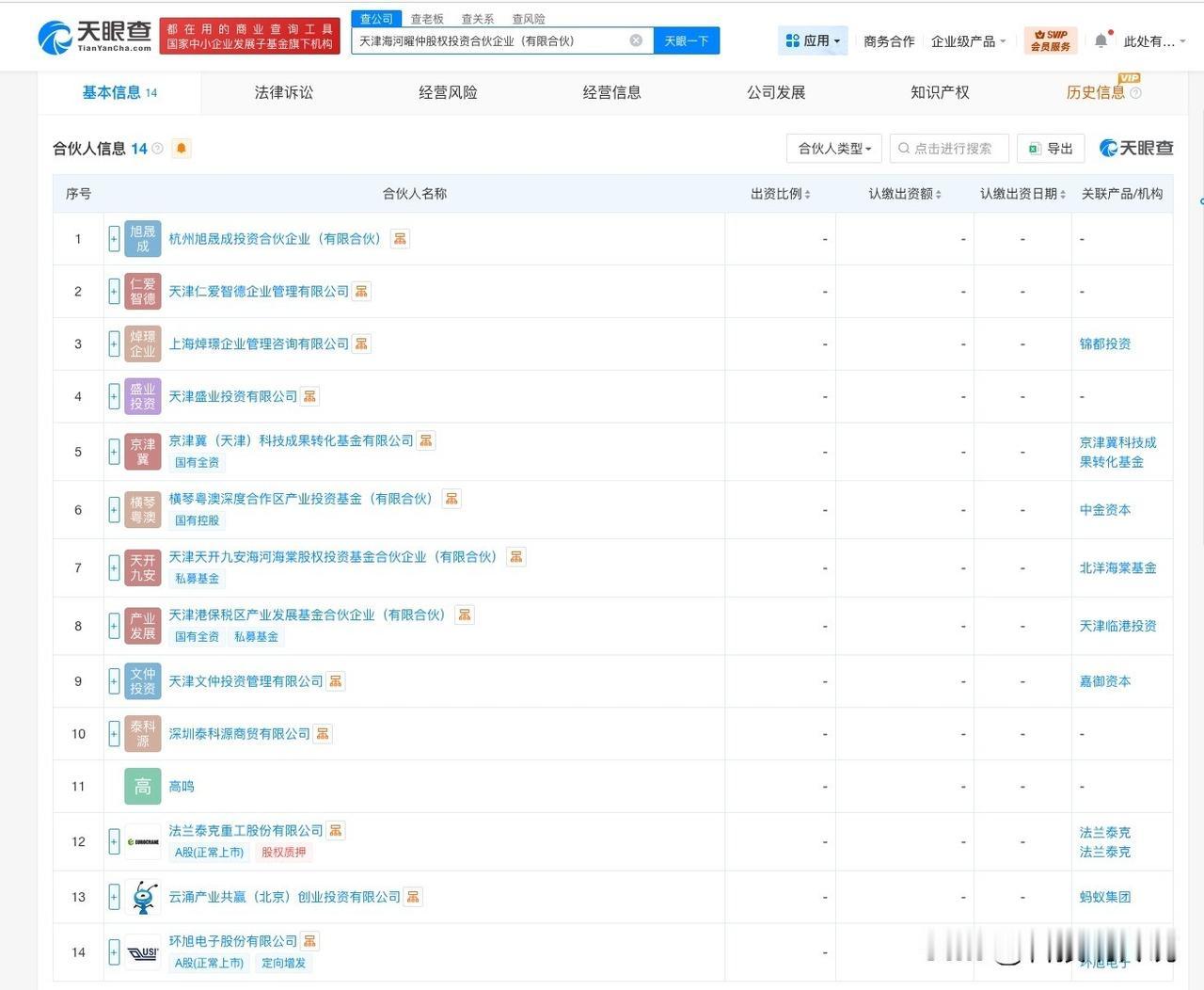Click the 旭晟成 company avatar

(143, 239)
